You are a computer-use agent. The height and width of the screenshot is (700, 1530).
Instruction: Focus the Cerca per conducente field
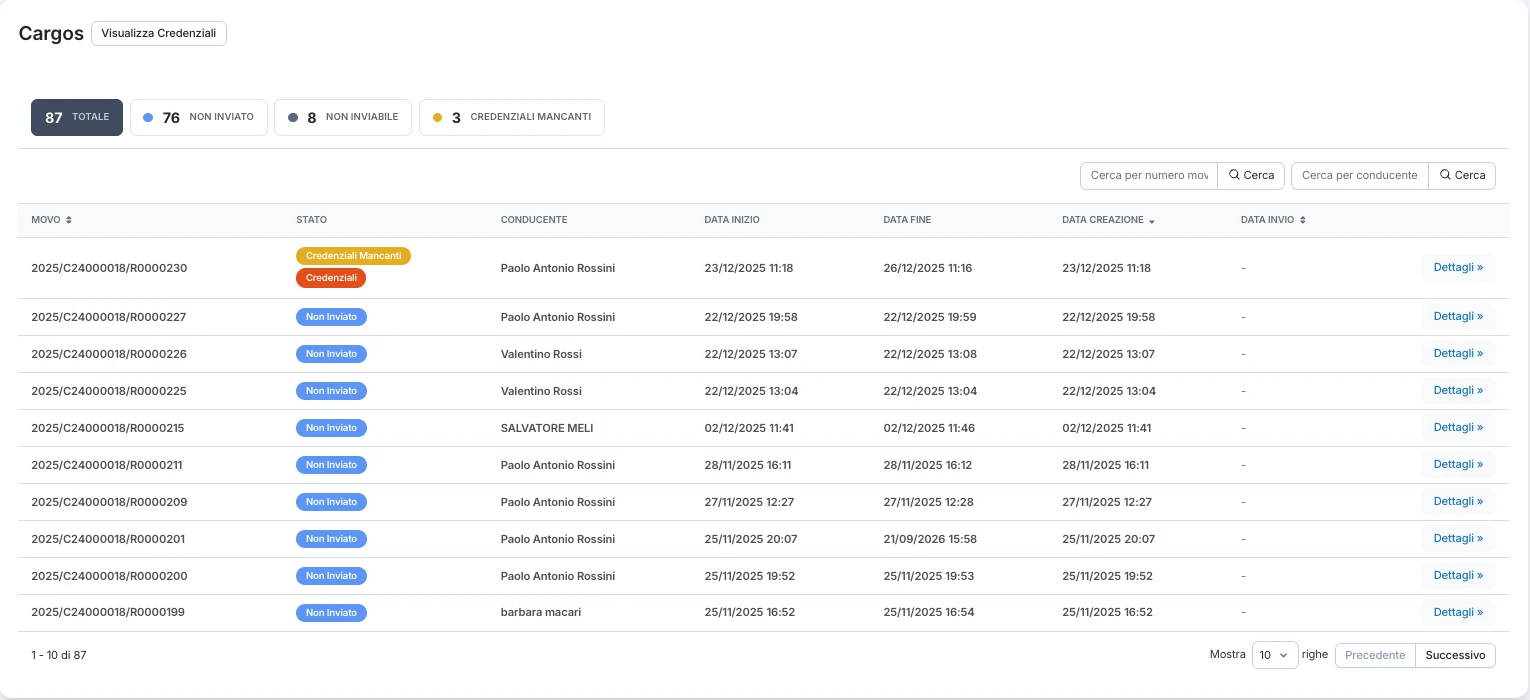pyautogui.click(x=1360, y=175)
